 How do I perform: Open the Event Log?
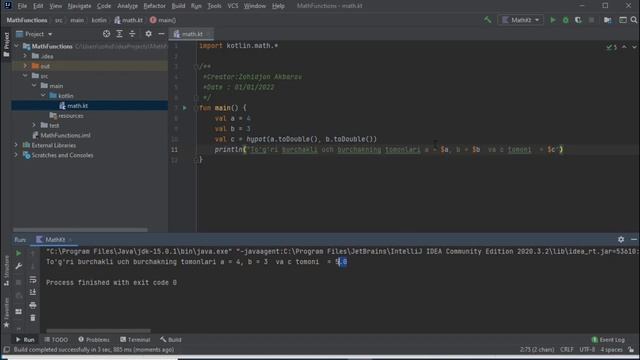tap(608, 340)
